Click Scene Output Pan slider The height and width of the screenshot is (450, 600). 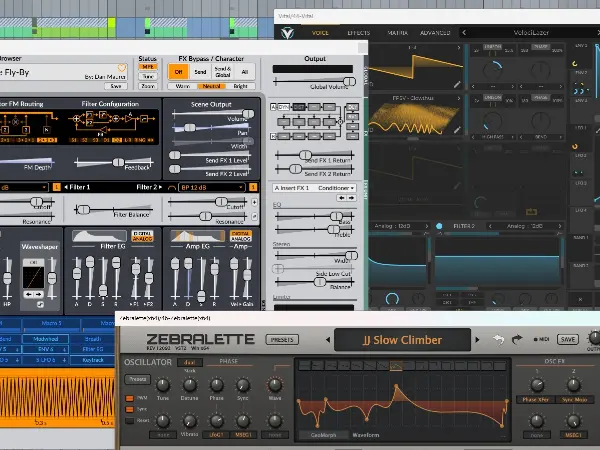pyautogui.click(x=211, y=128)
